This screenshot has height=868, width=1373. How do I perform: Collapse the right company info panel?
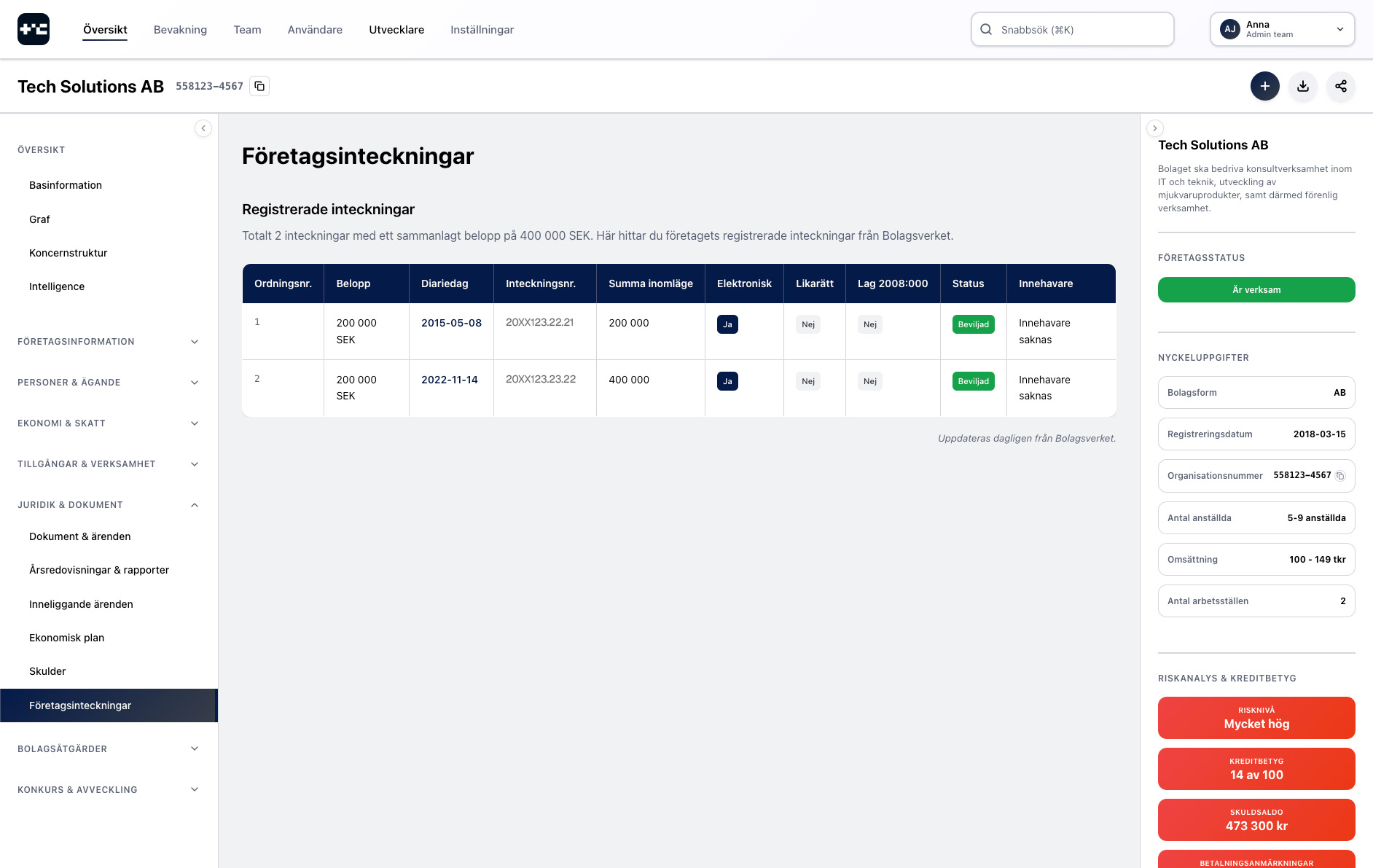click(1154, 128)
